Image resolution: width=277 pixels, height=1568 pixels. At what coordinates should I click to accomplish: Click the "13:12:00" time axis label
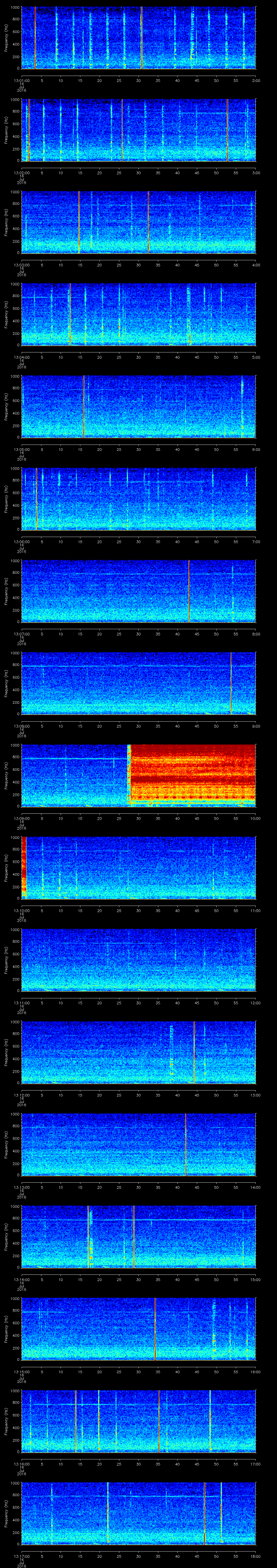21,1095
